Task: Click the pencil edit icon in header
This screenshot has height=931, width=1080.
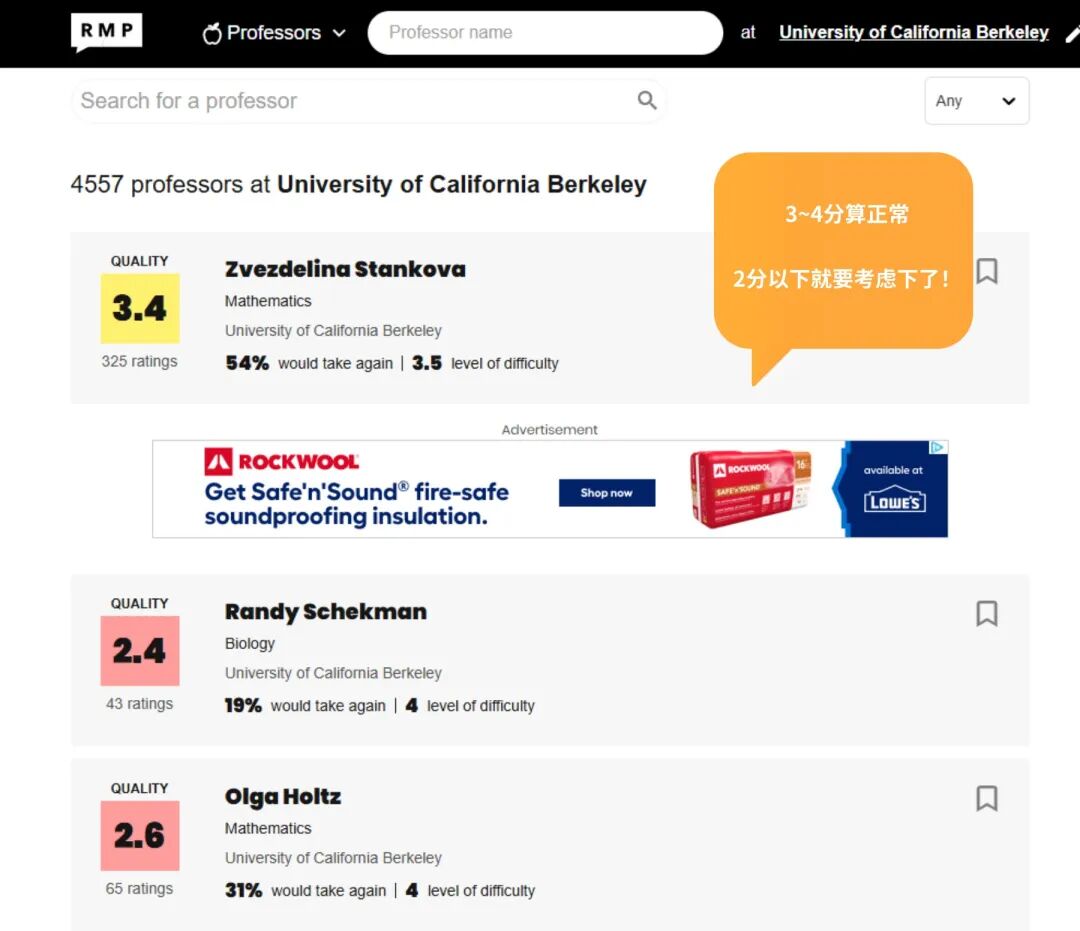Action: pos(1071,33)
